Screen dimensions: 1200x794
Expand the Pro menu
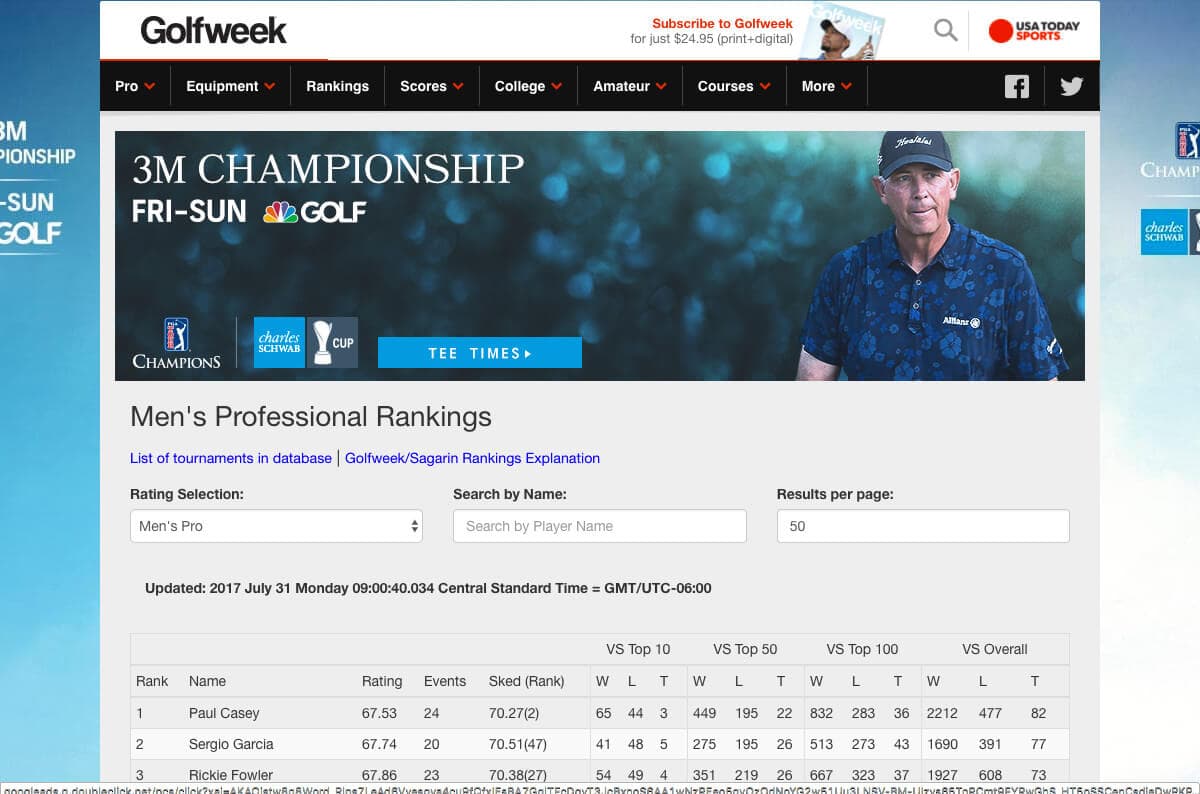click(135, 86)
